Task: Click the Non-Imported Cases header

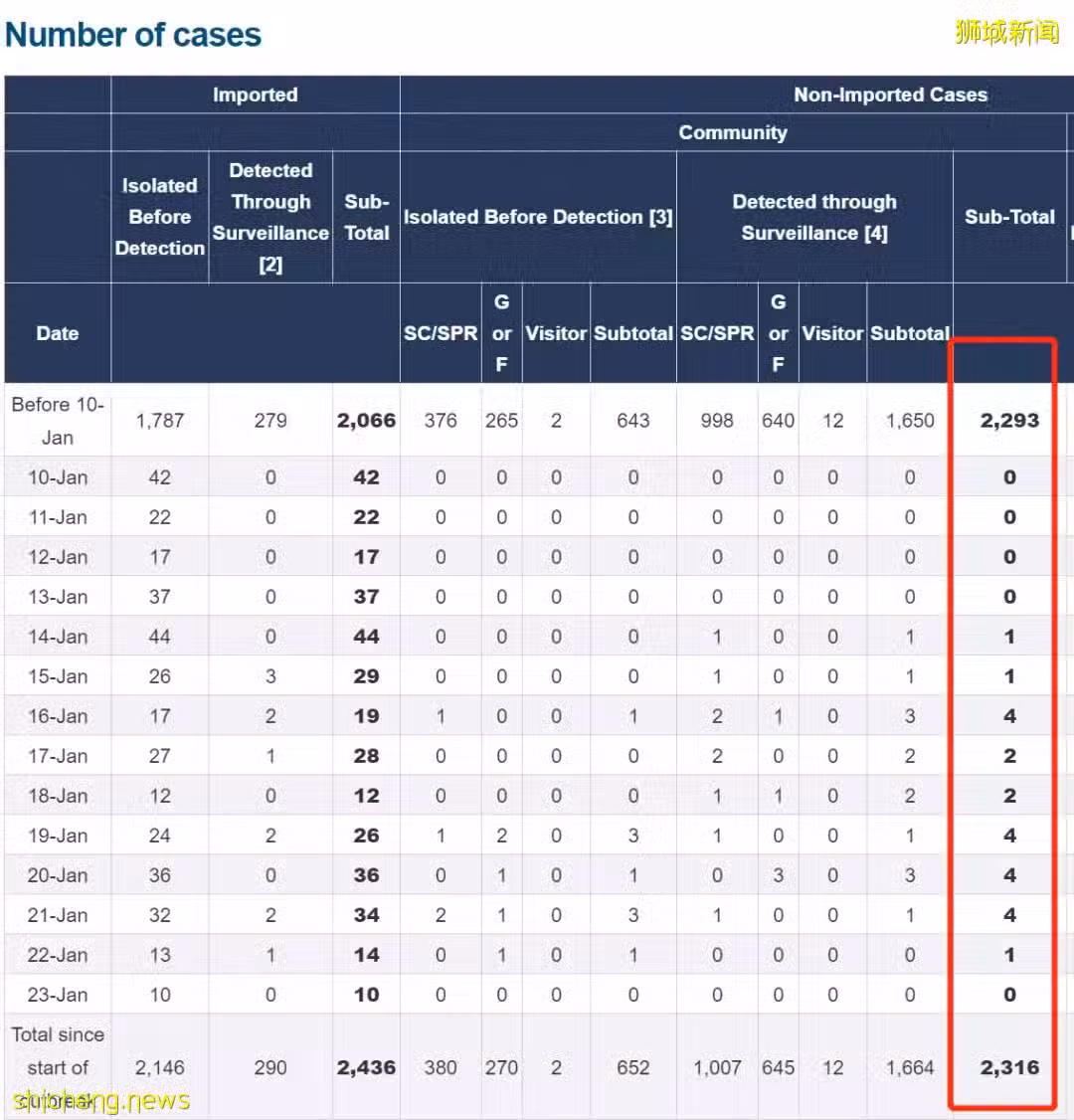Action: tap(890, 94)
